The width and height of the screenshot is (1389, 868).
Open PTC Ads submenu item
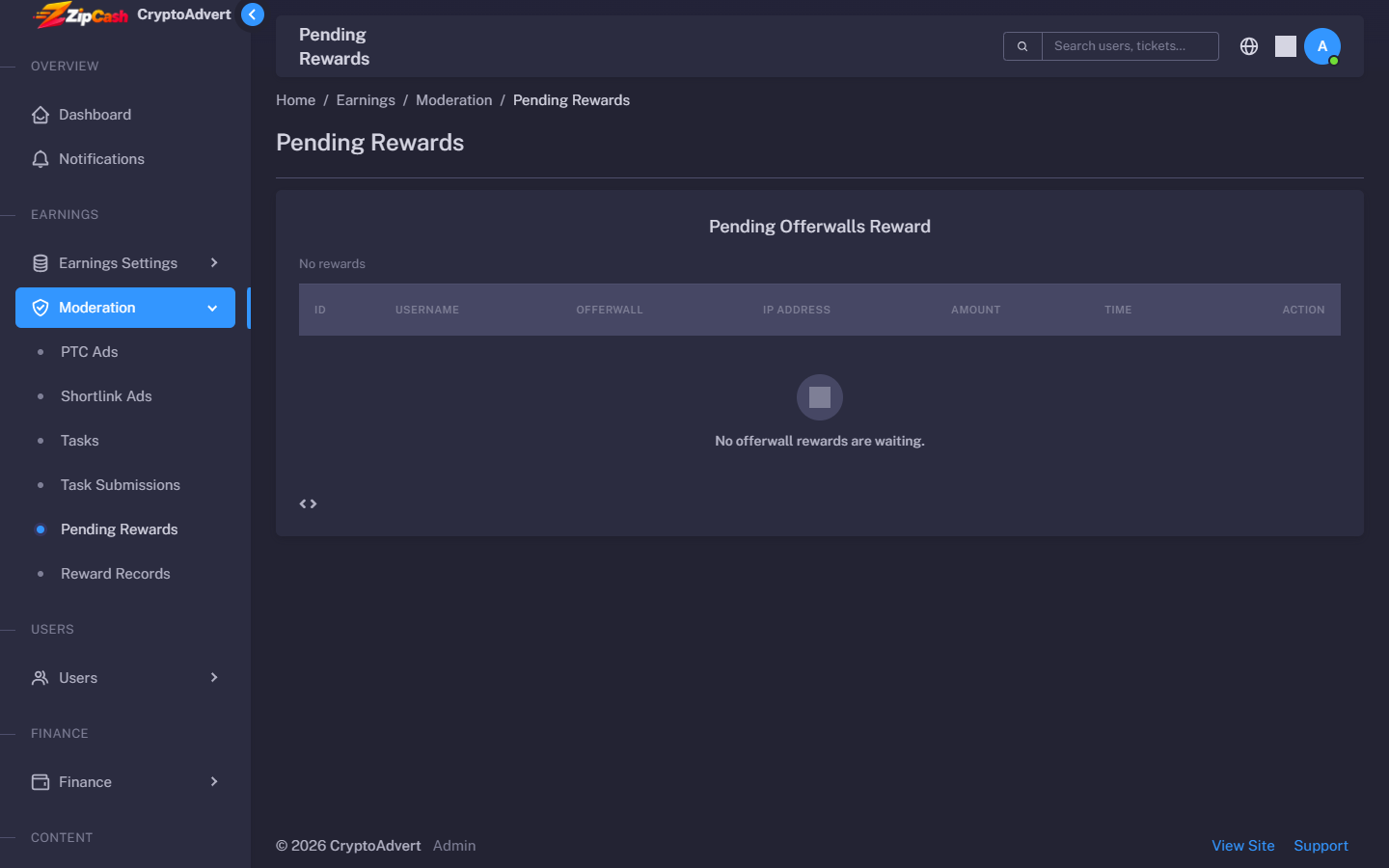pos(125,352)
